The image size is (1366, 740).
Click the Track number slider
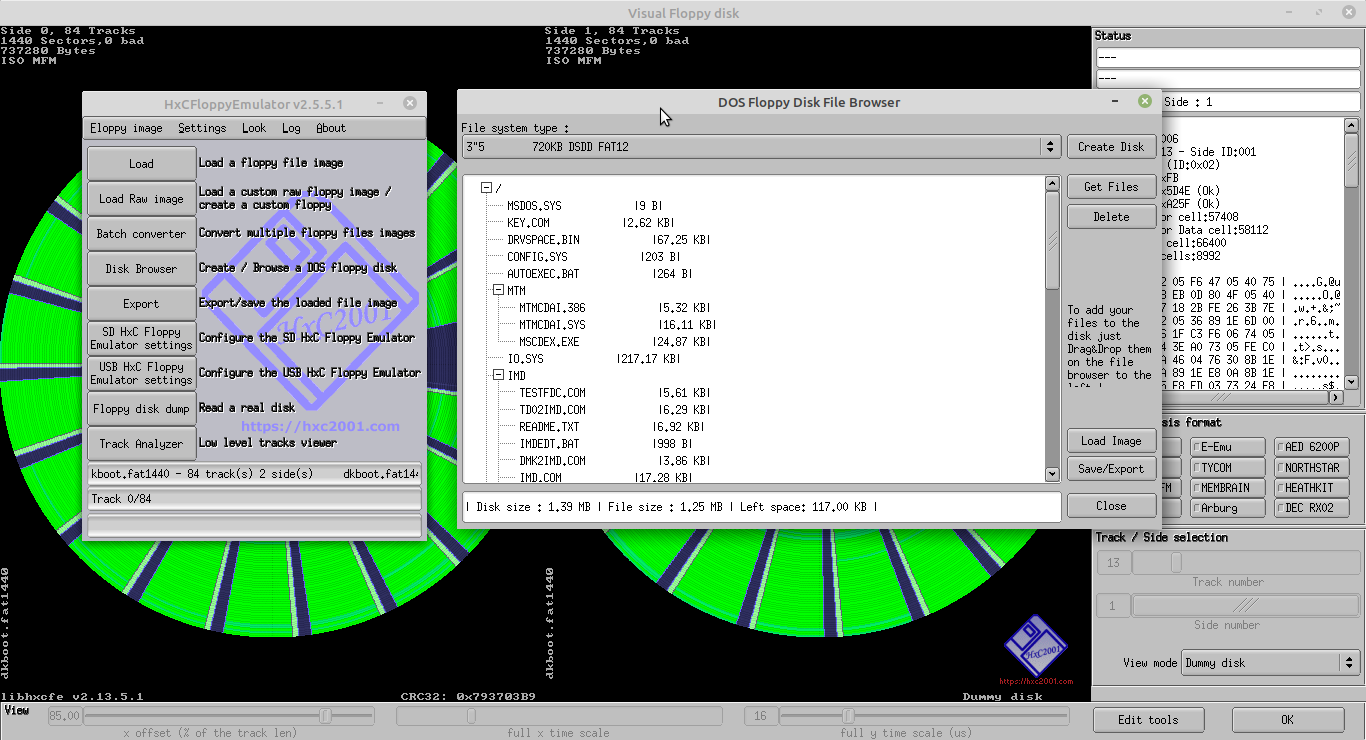point(1245,564)
